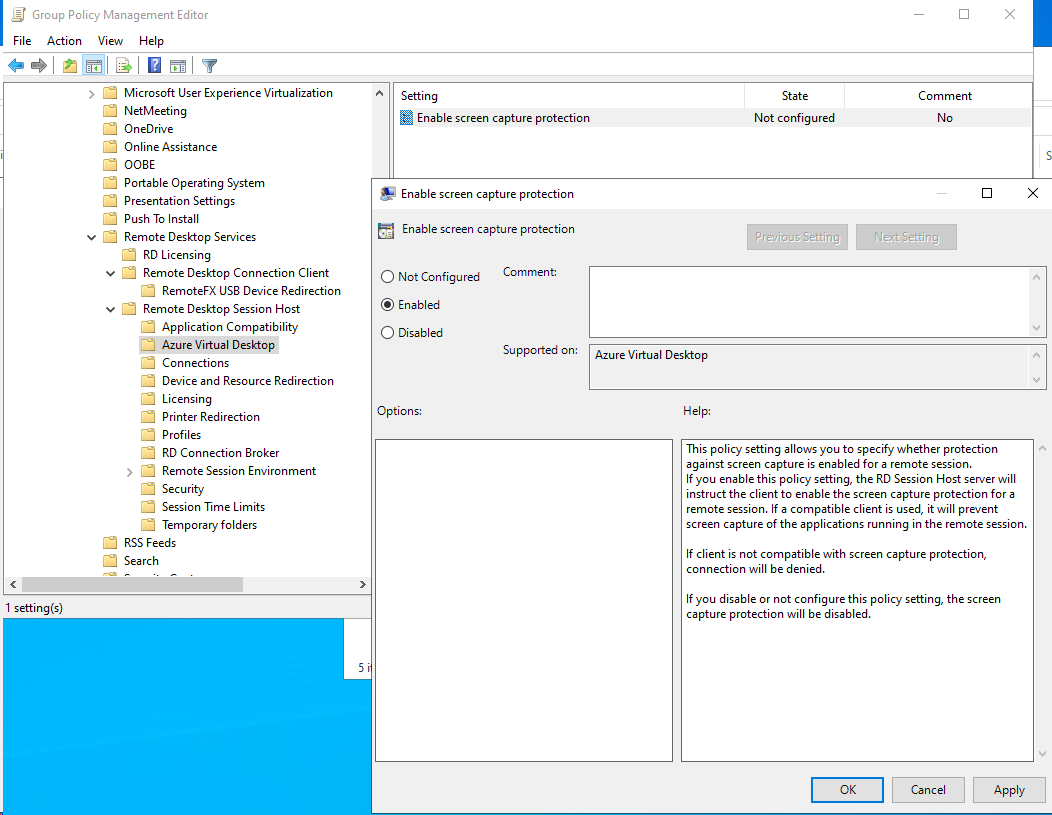
Task: Collapse the Remote Desktop Services tree node
Action: point(92,237)
